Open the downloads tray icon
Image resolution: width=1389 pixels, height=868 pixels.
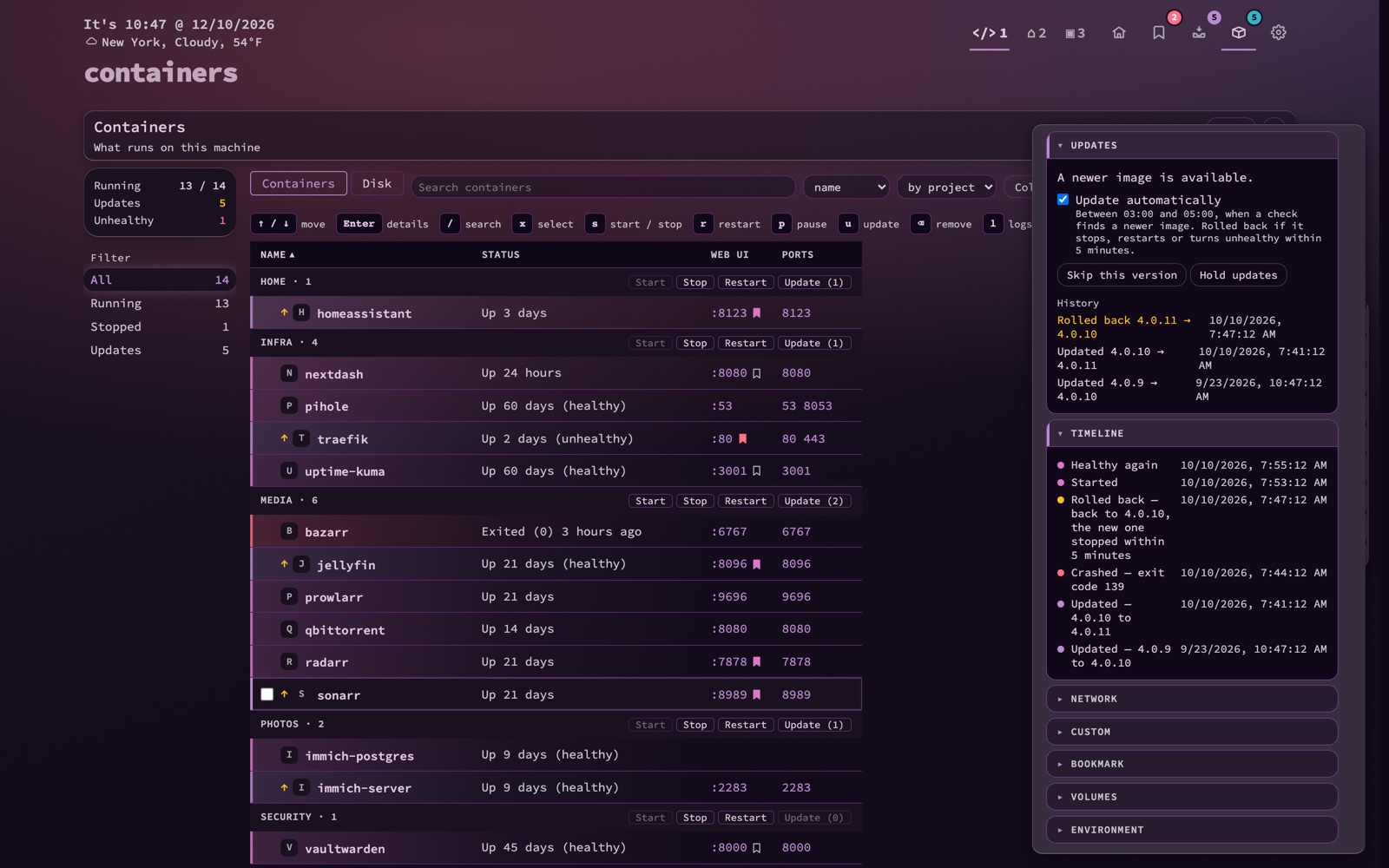(x=1199, y=33)
